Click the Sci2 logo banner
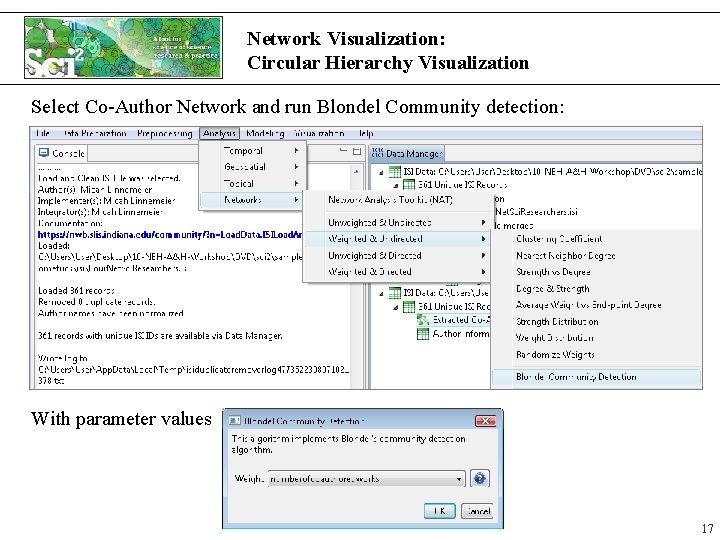 tap(124, 47)
